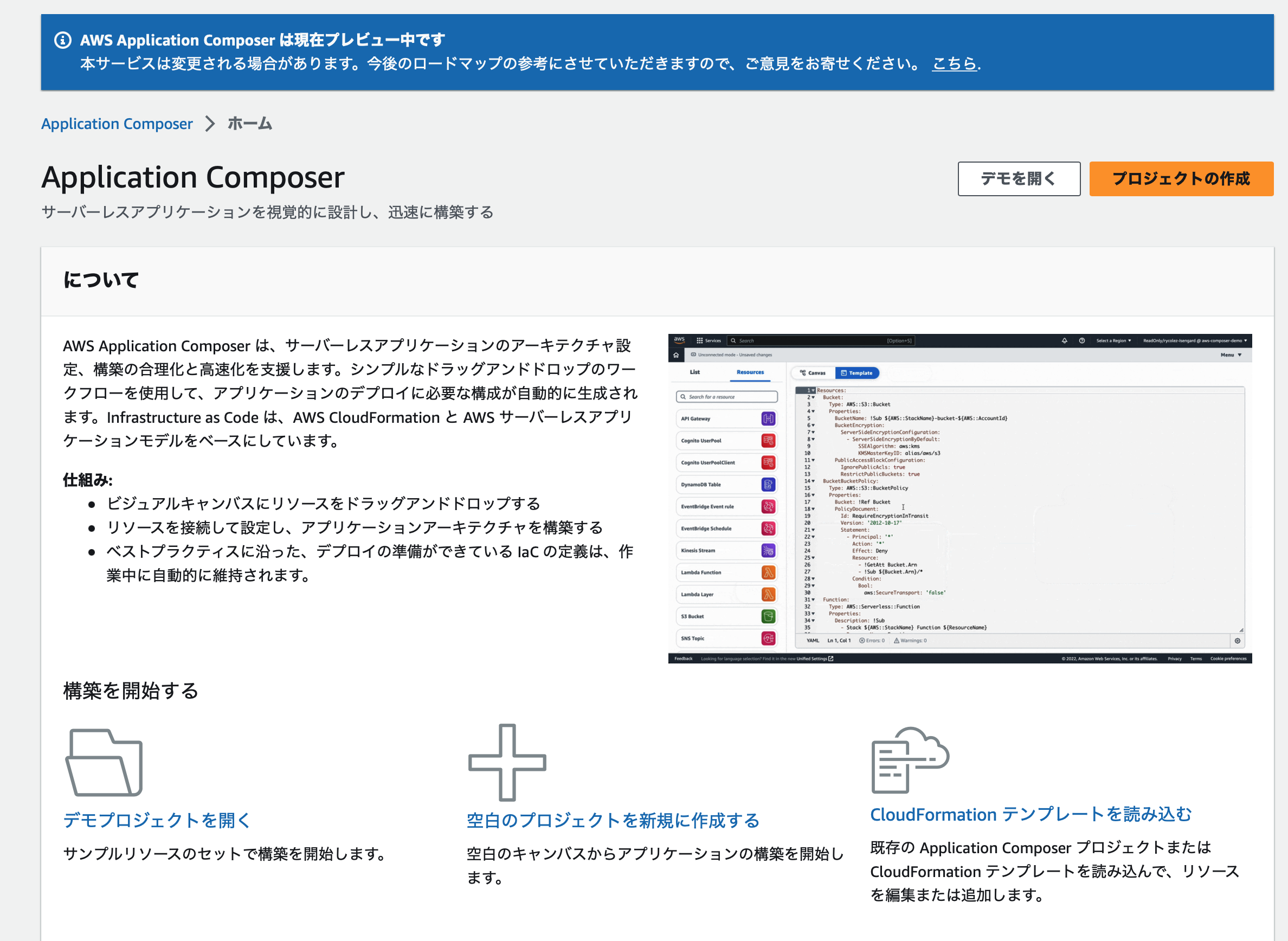Click the サンプルリソースのセットで構築を開始します description

224,853
